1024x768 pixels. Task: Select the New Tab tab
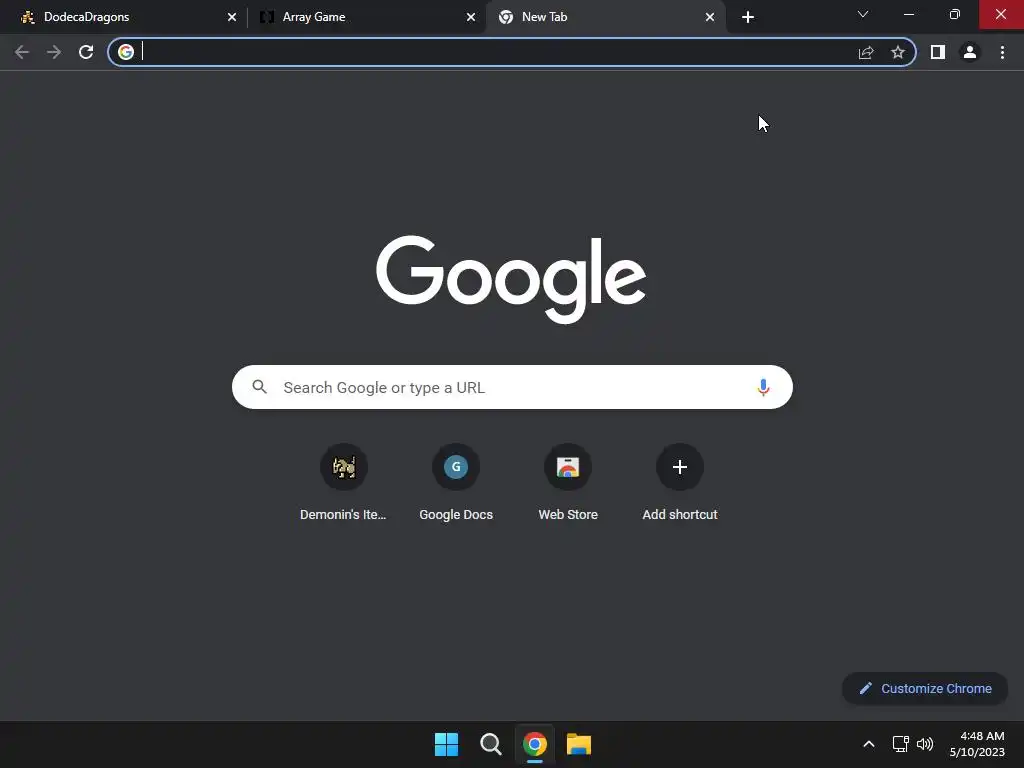pyautogui.click(x=605, y=17)
